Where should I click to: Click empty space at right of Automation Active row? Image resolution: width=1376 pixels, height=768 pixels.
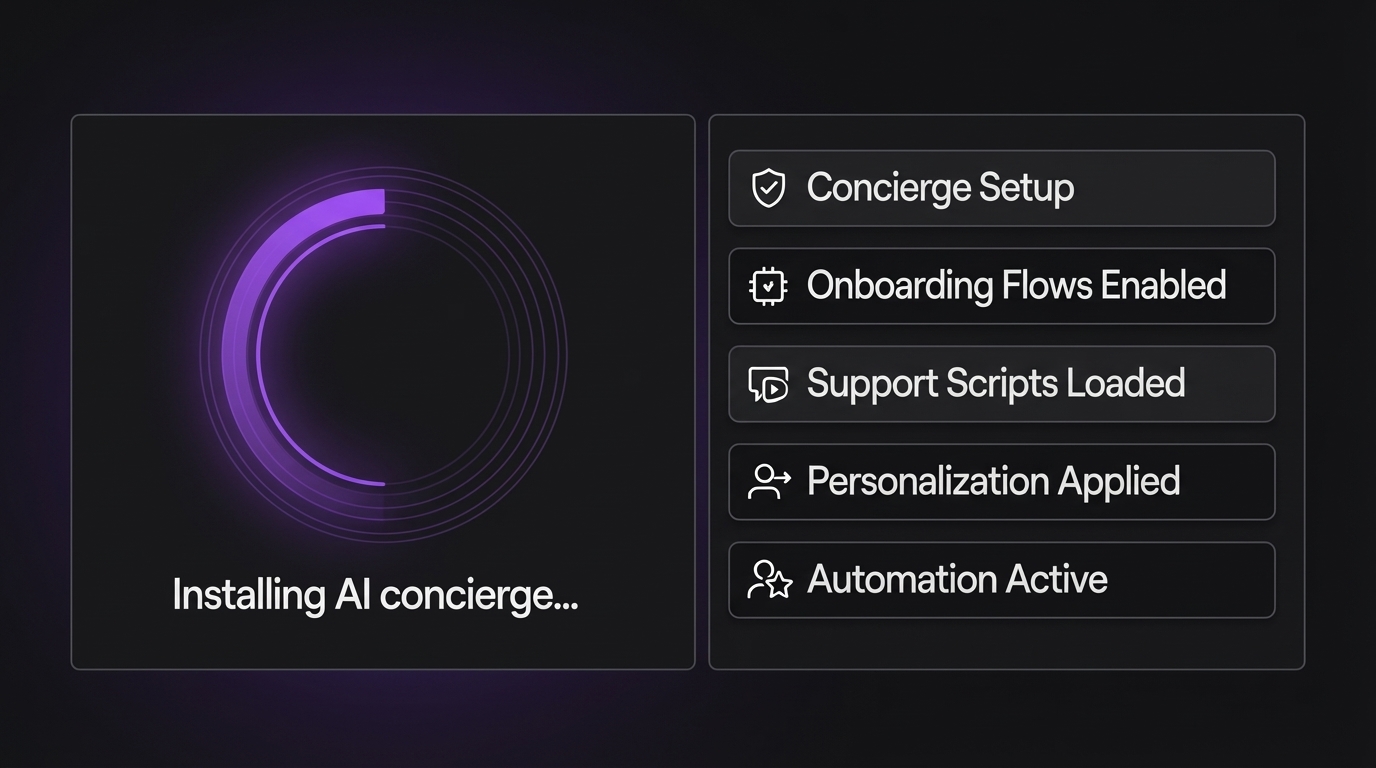(1195, 580)
